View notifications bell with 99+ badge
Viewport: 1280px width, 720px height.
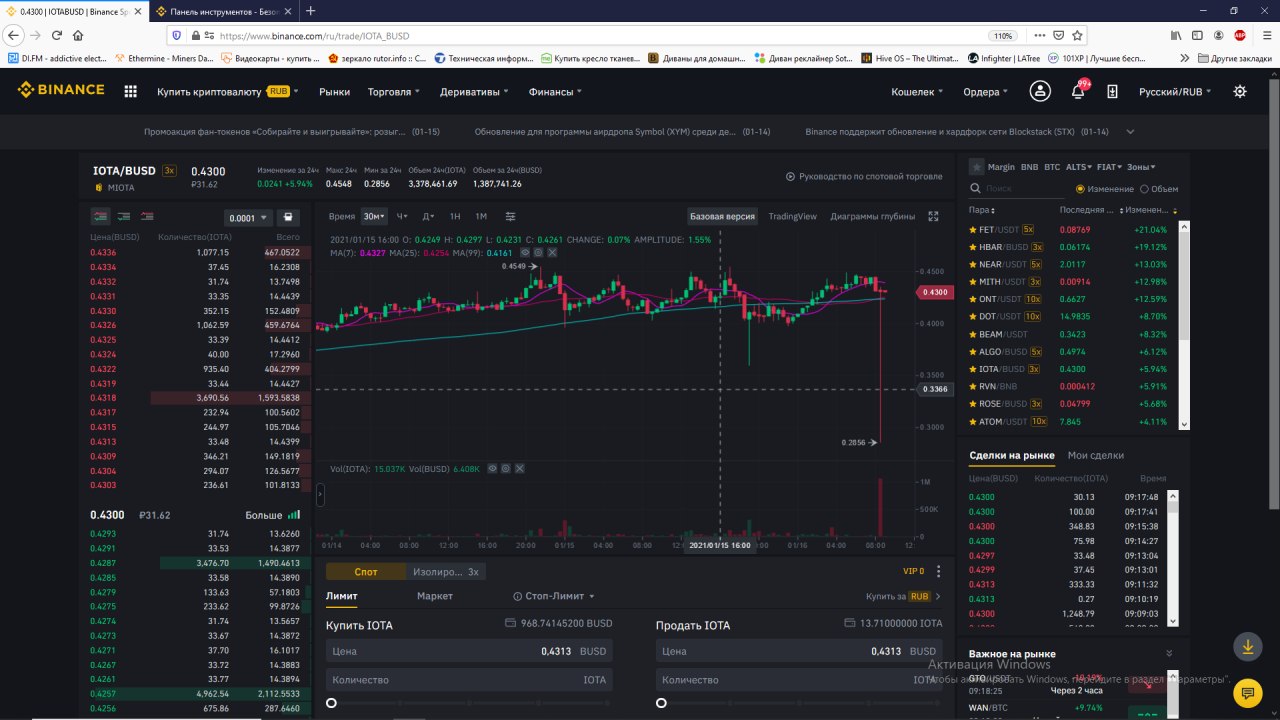coord(1078,91)
